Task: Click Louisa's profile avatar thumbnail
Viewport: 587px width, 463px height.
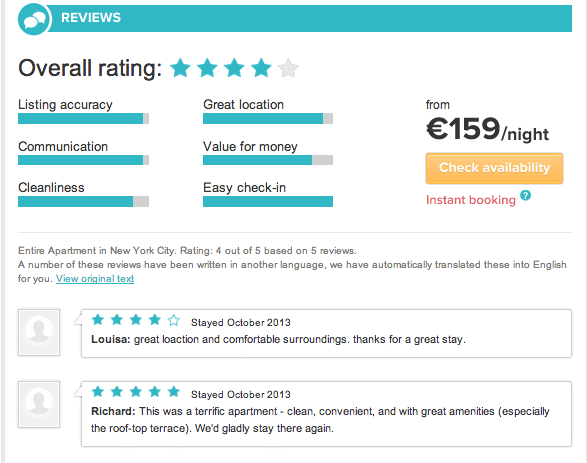Action: coord(39,332)
